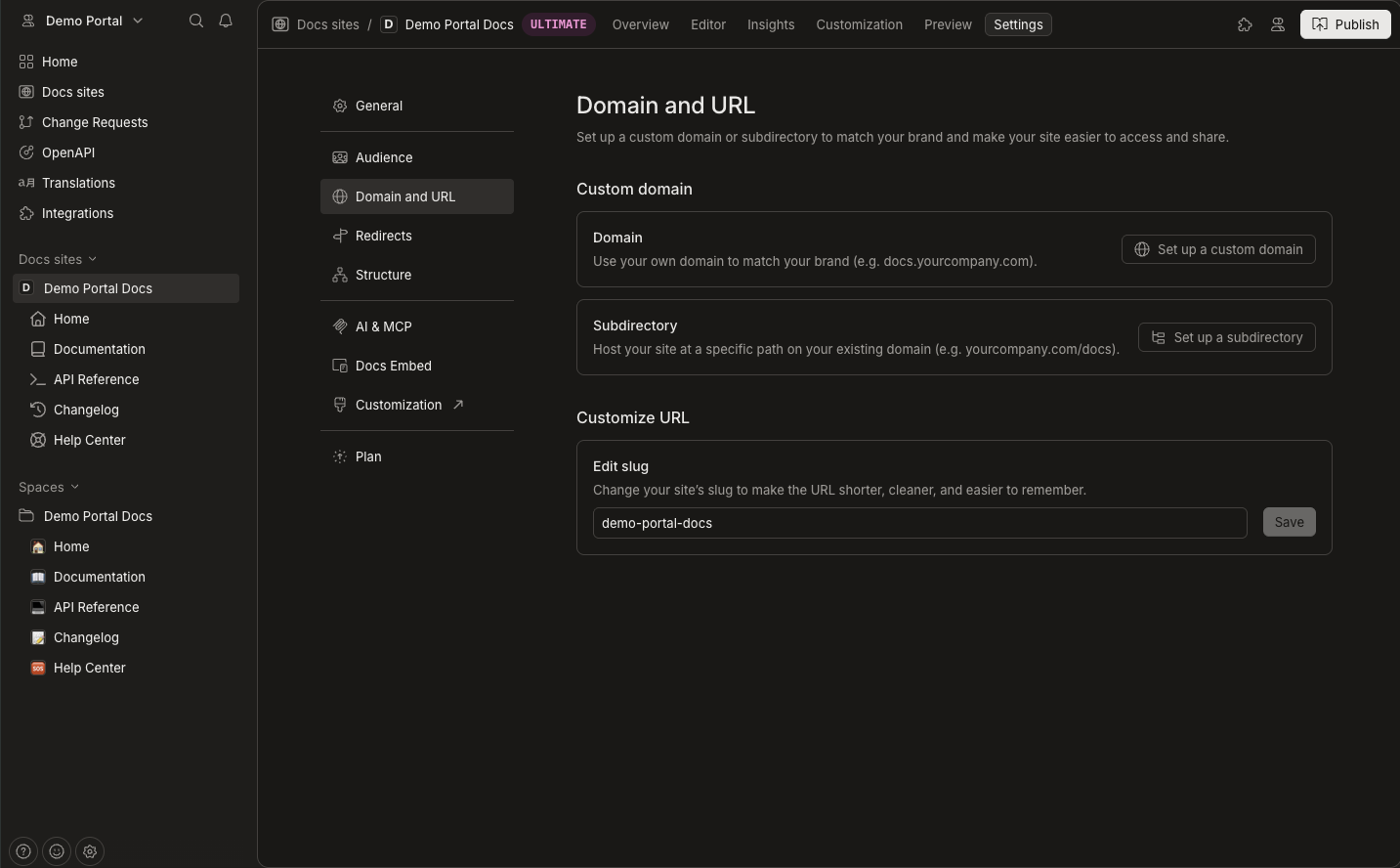Screen dimensions: 1400x868
Task: Click the smiley feedback icon
Action: point(57,851)
